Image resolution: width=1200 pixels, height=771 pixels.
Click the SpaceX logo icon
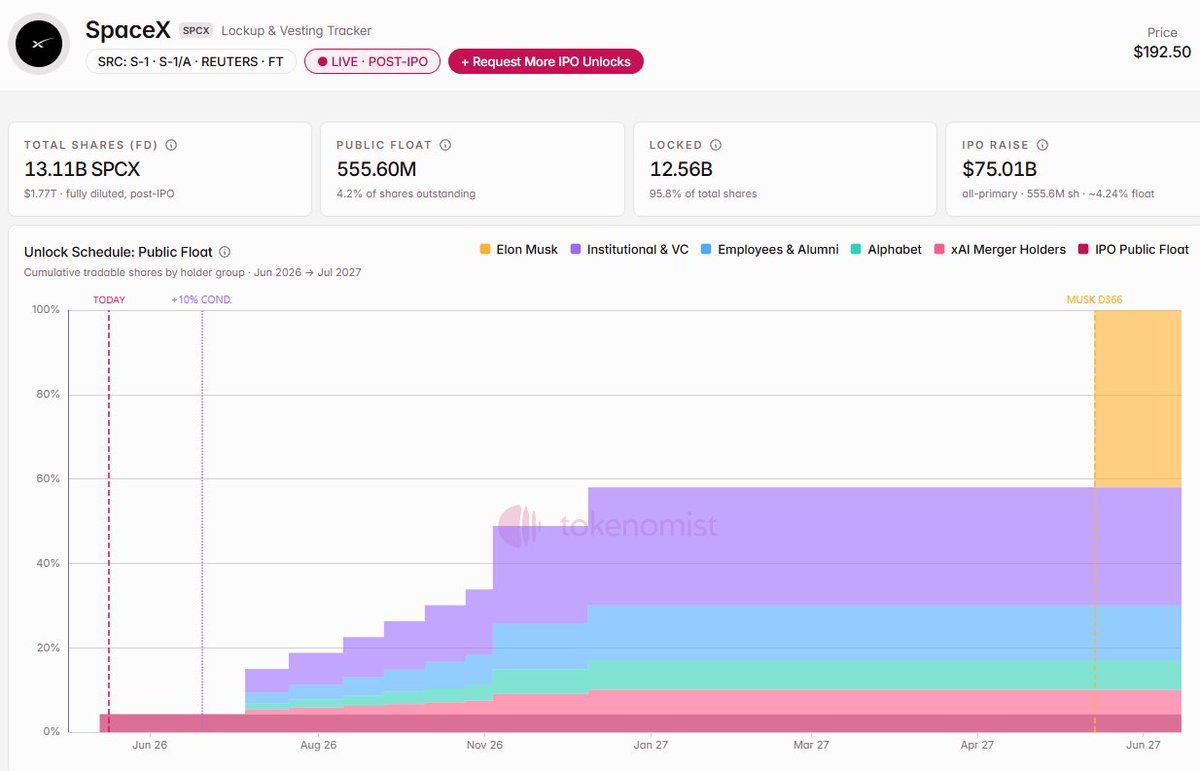pyautogui.click(x=39, y=44)
